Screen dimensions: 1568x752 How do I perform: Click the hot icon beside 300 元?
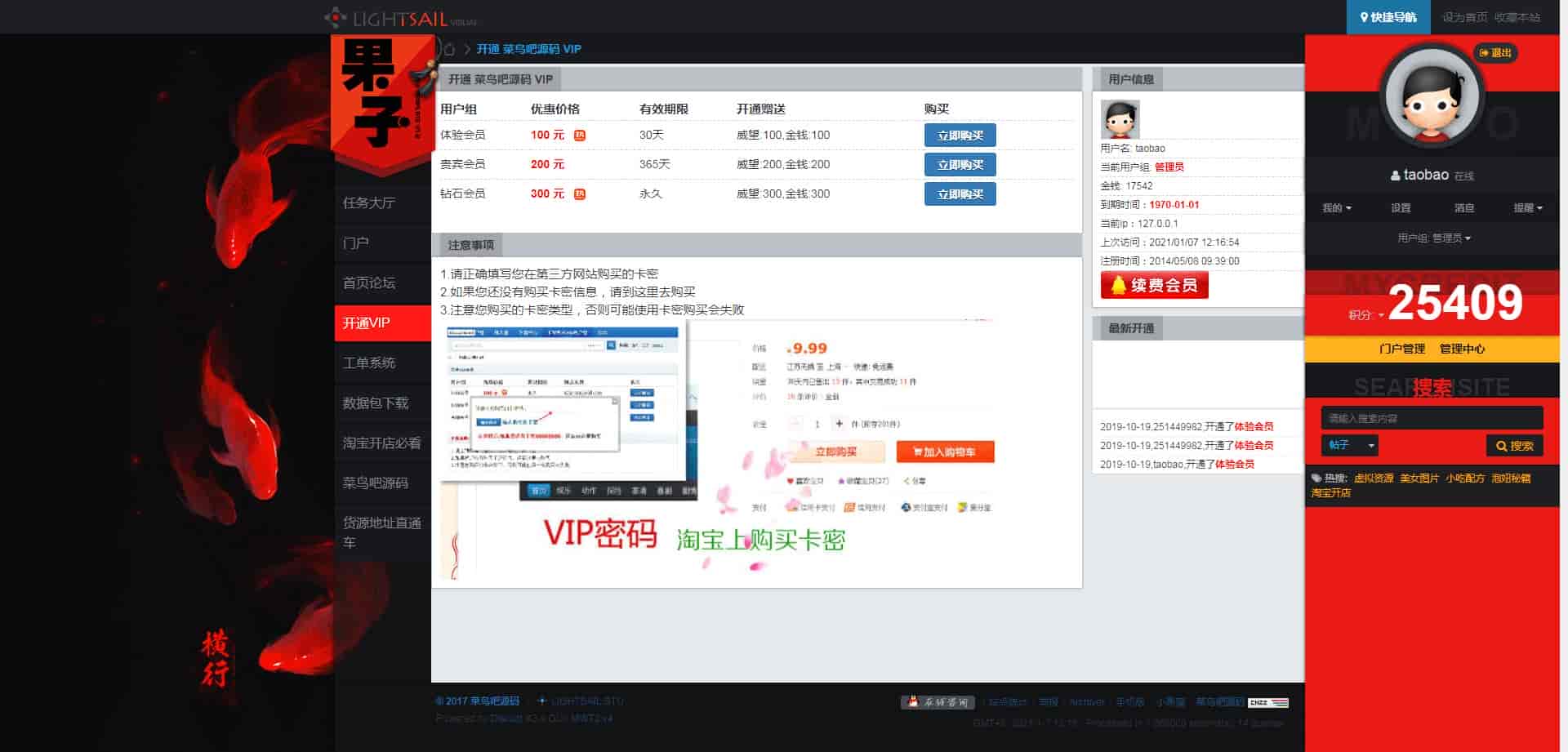[580, 194]
